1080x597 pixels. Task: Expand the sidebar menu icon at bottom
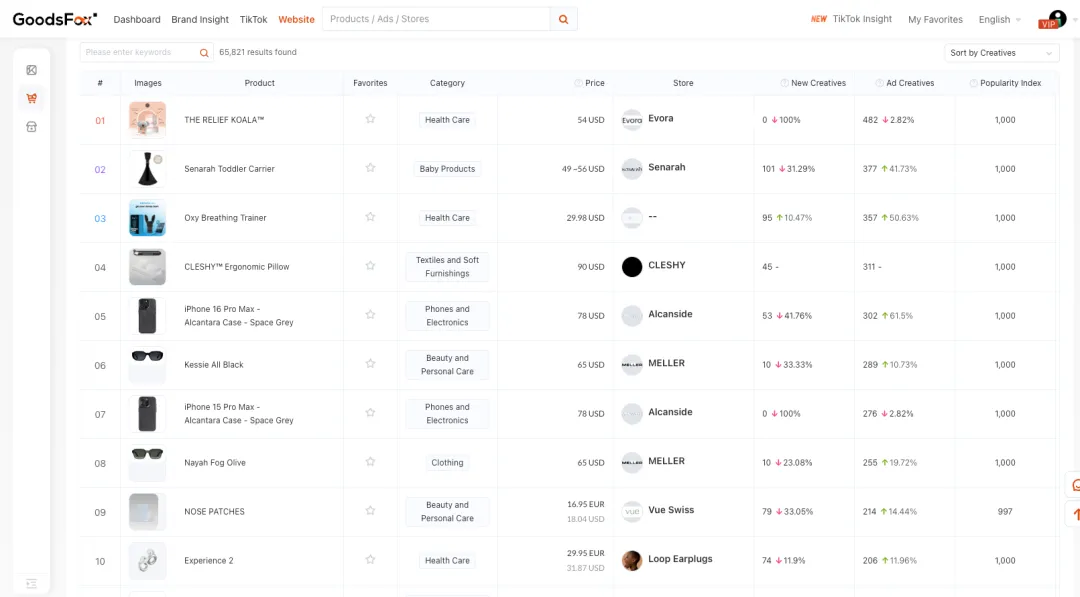[32, 584]
